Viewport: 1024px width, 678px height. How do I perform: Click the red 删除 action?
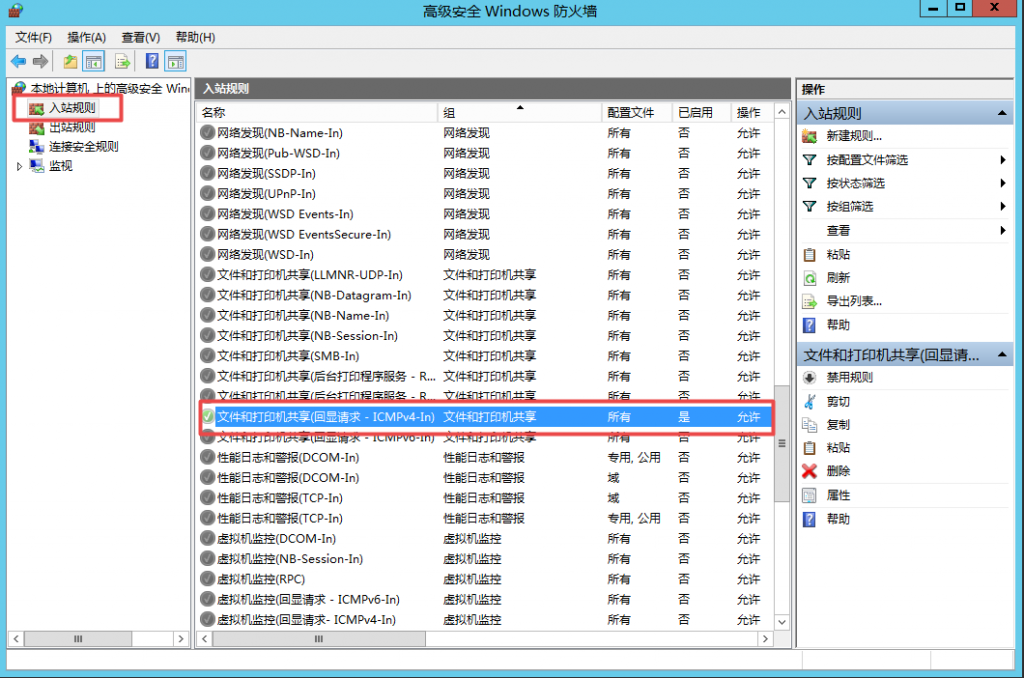[x=838, y=471]
